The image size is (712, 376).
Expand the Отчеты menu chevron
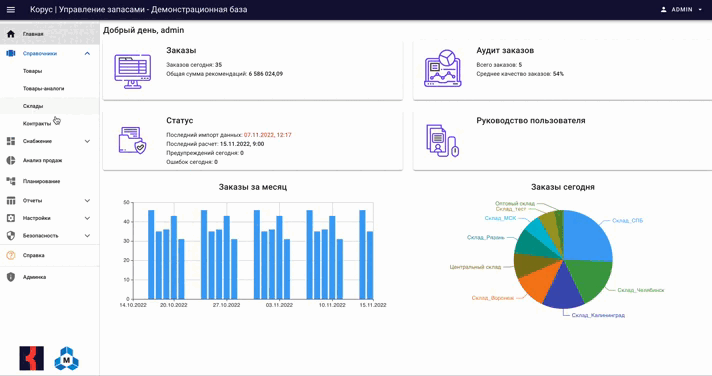coord(87,200)
